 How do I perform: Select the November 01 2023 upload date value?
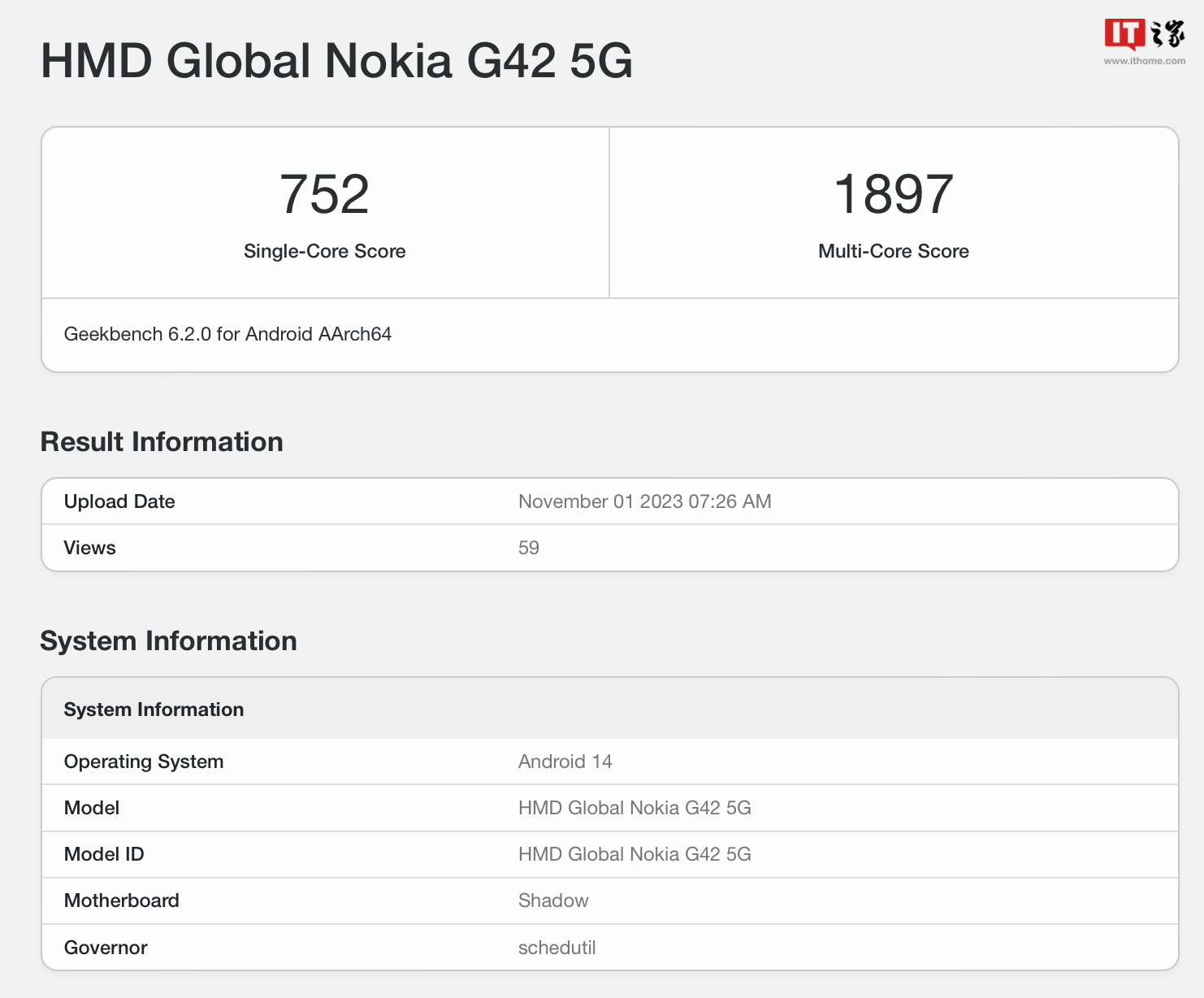(644, 501)
